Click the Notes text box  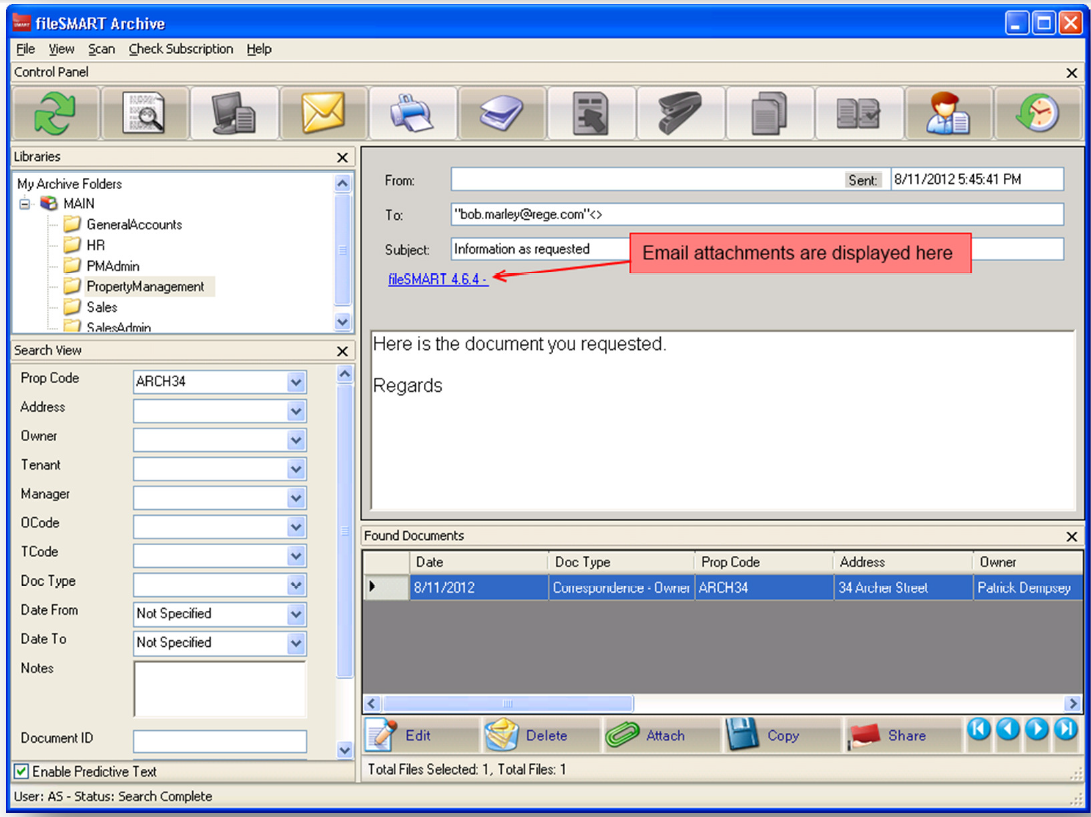click(220, 689)
